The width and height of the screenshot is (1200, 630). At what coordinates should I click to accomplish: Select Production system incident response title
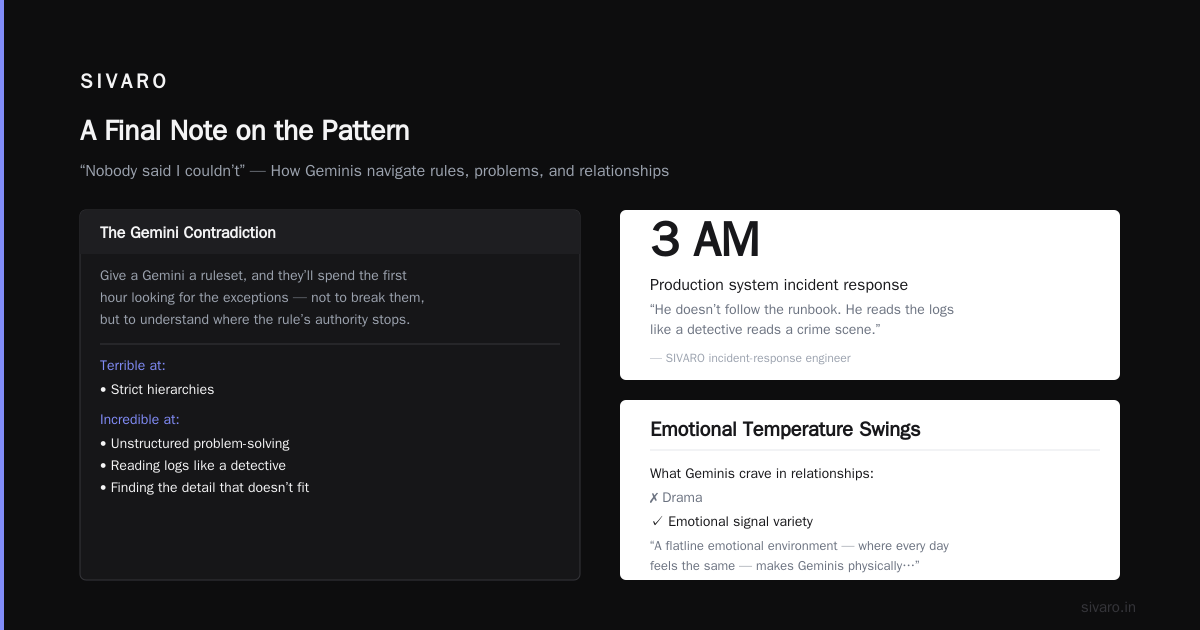(x=779, y=285)
